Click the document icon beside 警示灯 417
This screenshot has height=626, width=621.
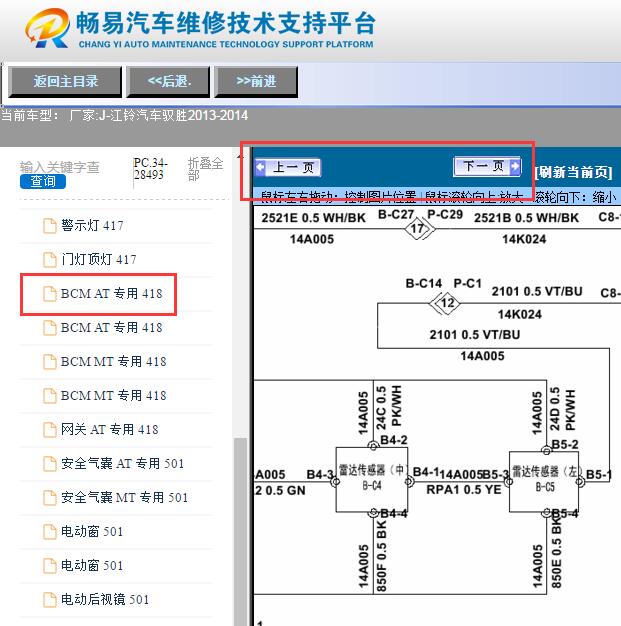tap(50, 226)
